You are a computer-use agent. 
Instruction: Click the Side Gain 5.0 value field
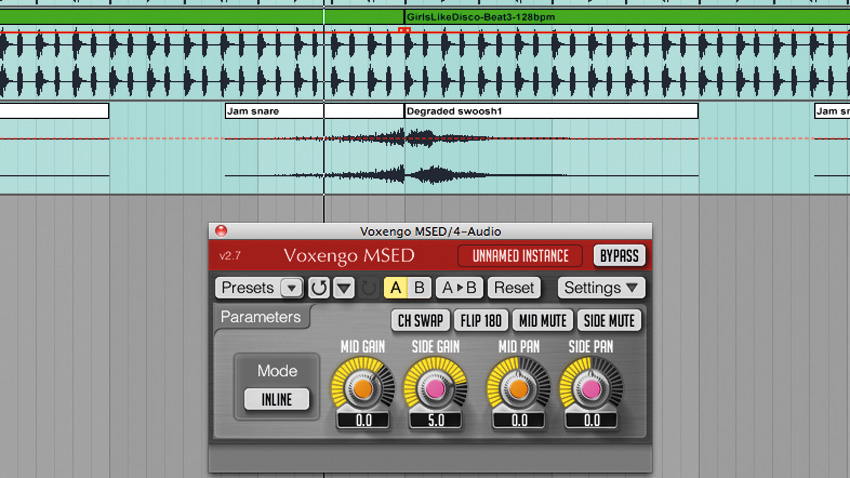436,420
